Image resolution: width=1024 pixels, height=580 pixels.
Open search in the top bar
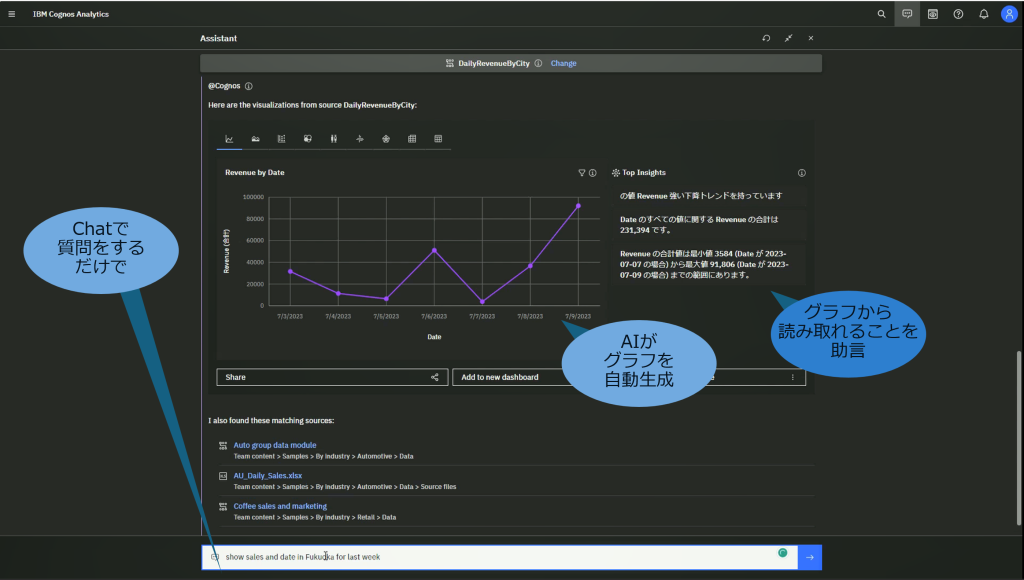[x=882, y=14]
